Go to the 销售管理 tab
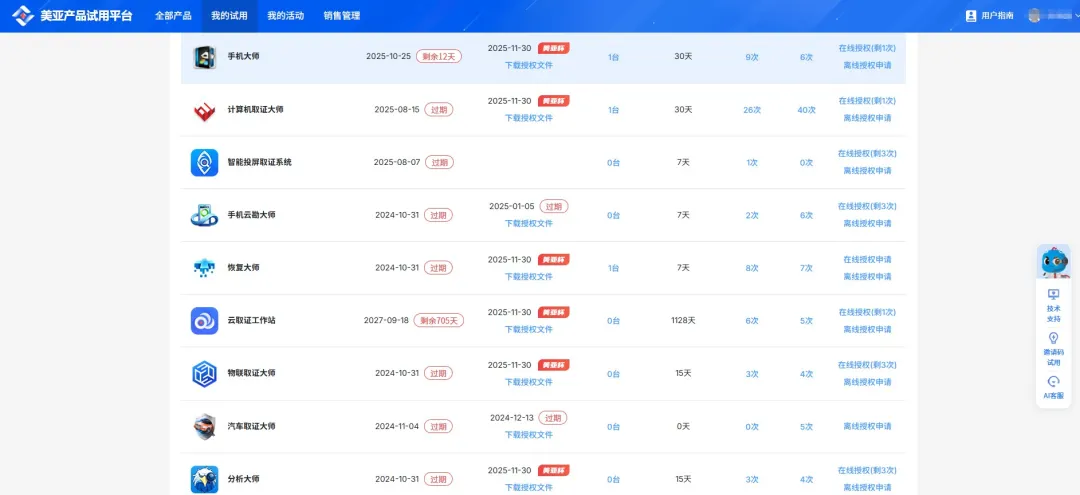This screenshot has width=1080, height=495. point(342,16)
